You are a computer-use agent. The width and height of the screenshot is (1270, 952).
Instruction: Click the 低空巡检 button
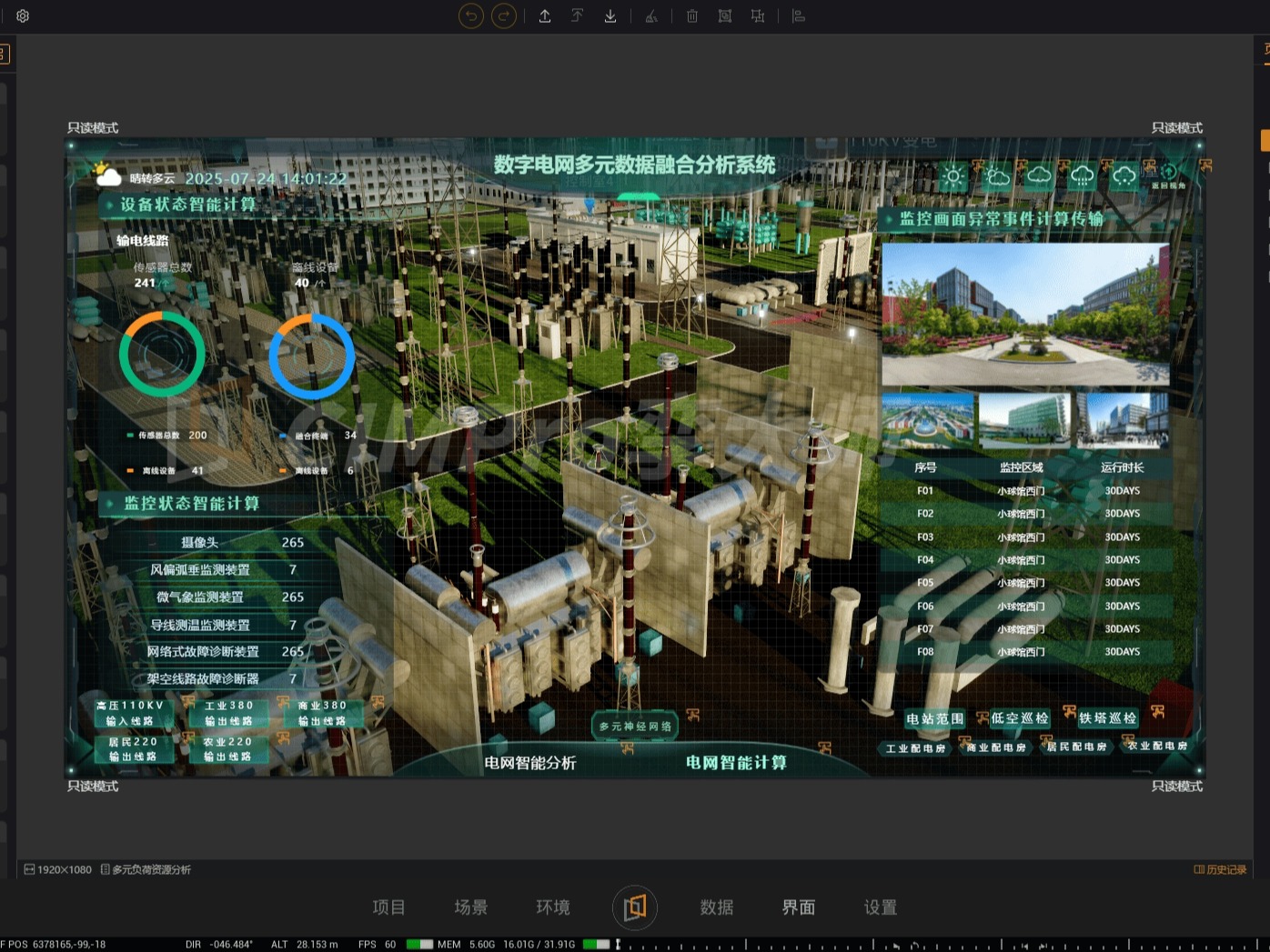[x=1019, y=718]
